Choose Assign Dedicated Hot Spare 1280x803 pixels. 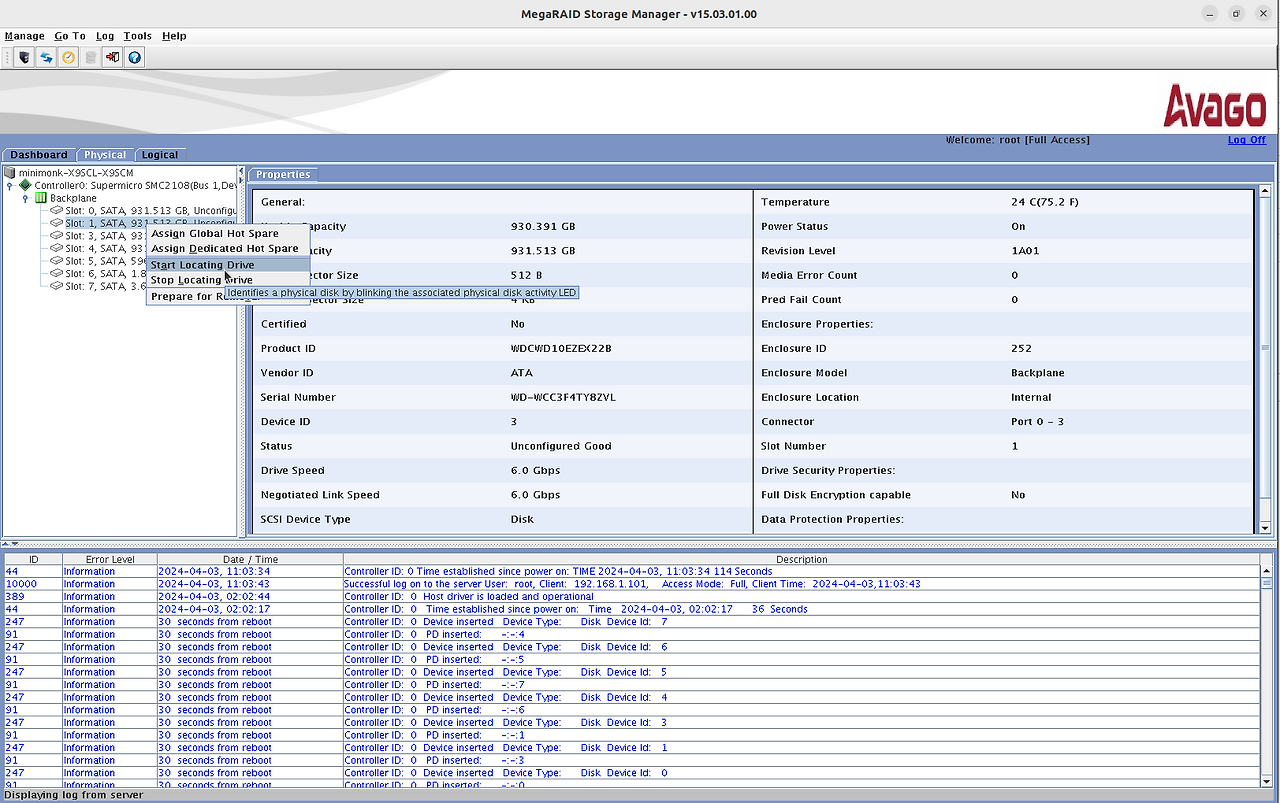coord(228,248)
